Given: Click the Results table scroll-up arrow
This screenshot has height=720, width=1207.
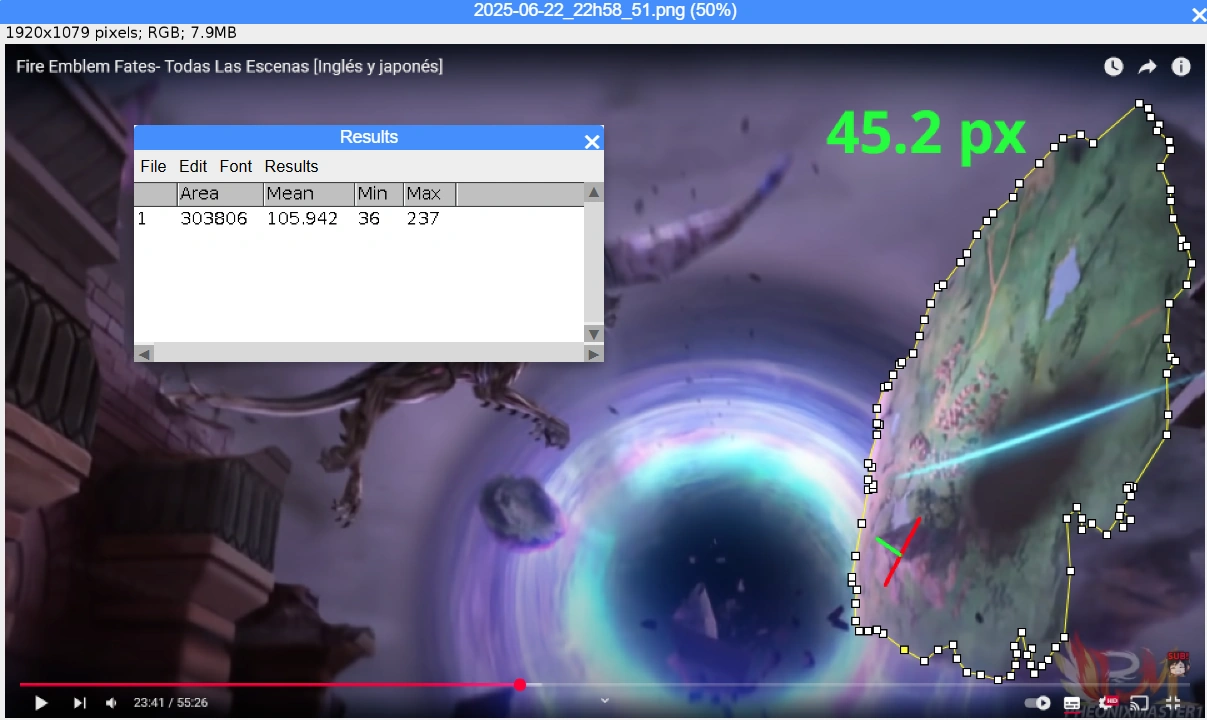Looking at the screenshot, I should (594, 192).
